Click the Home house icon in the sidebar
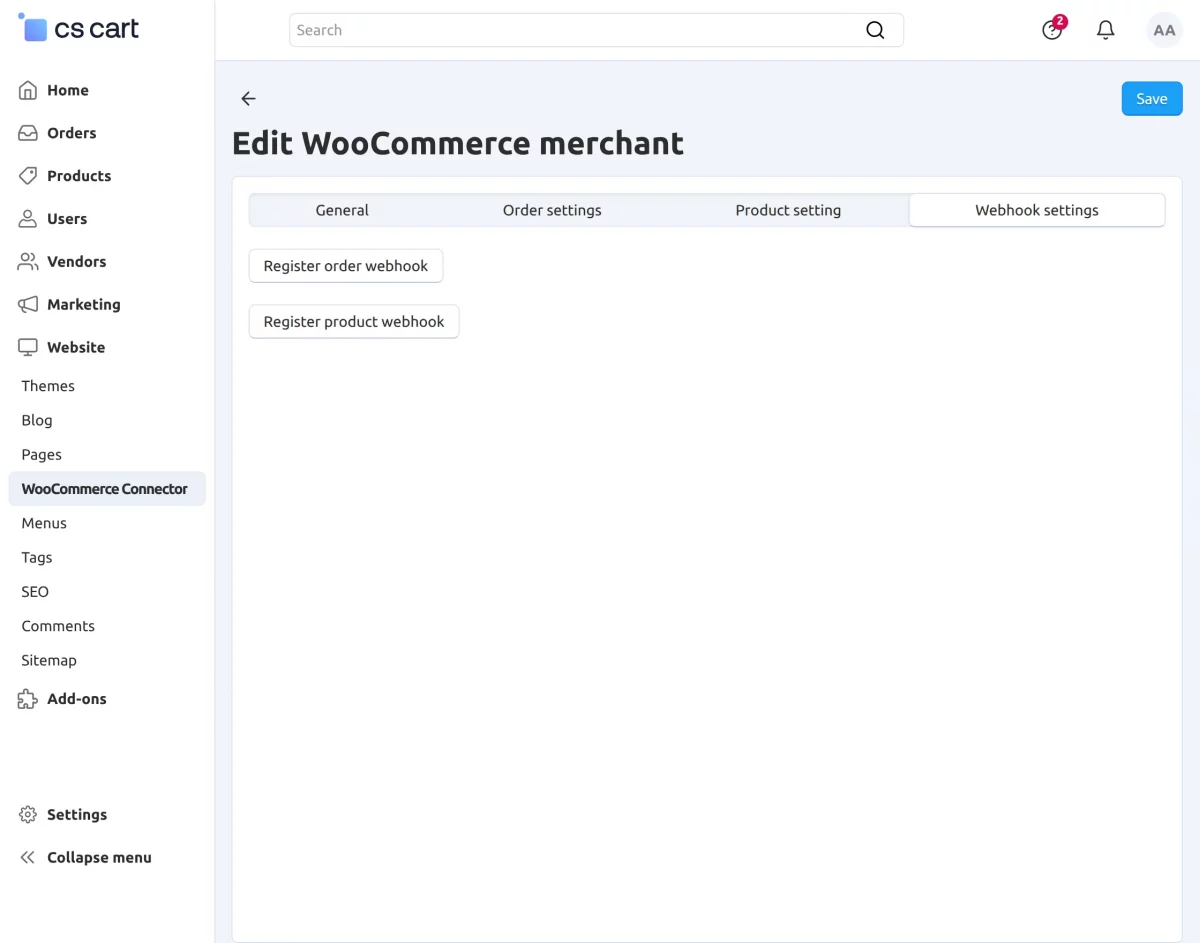This screenshot has height=943, width=1200. (x=28, y=90)
